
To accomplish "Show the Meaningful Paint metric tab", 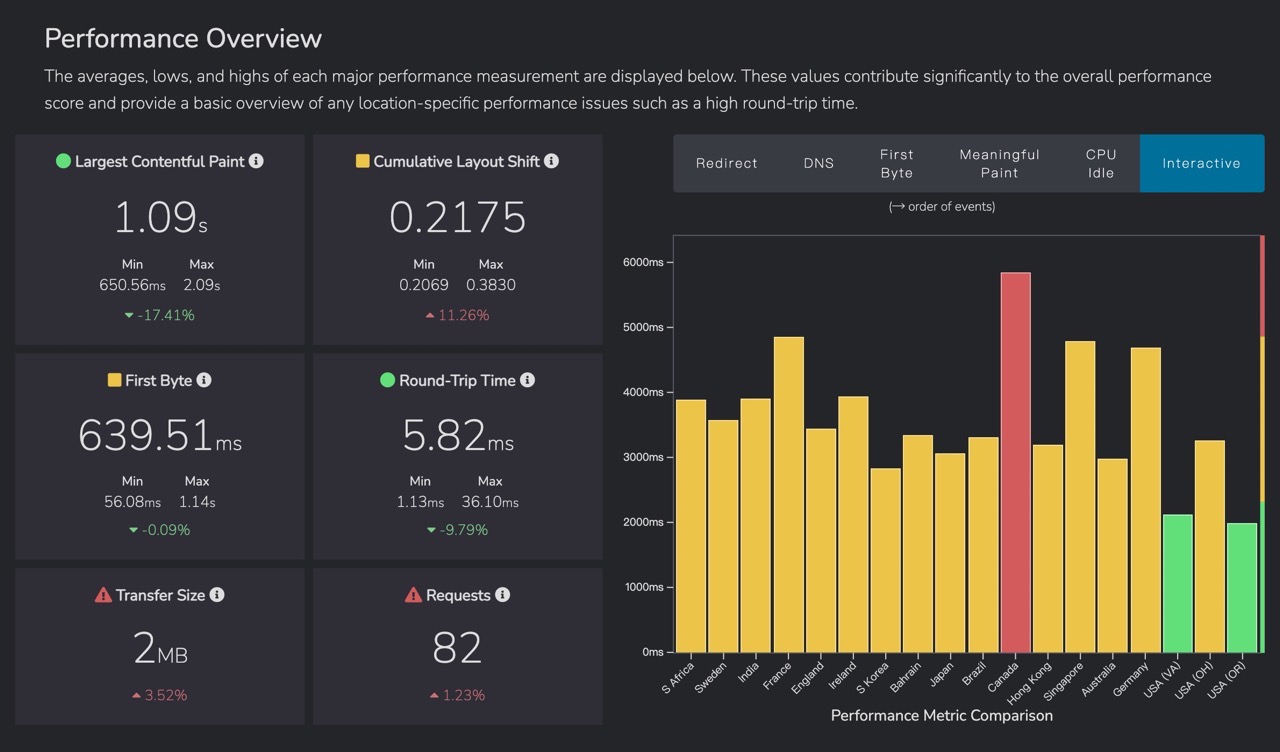I will [1000, 163].
